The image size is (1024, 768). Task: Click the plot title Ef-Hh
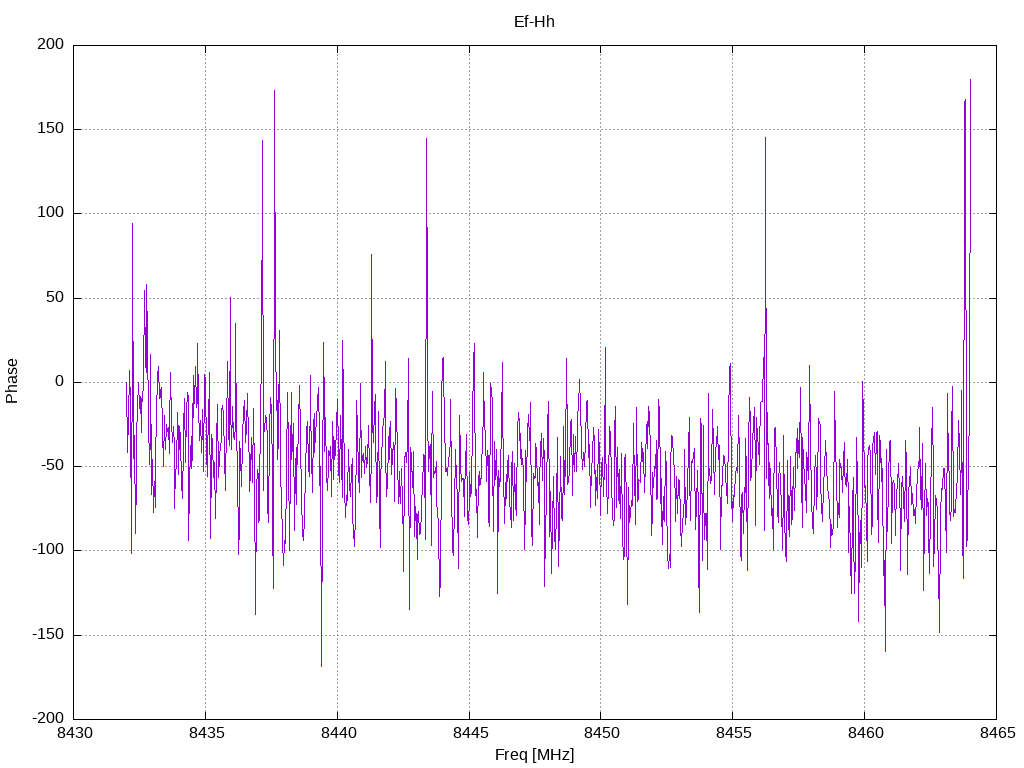(534, 22)
